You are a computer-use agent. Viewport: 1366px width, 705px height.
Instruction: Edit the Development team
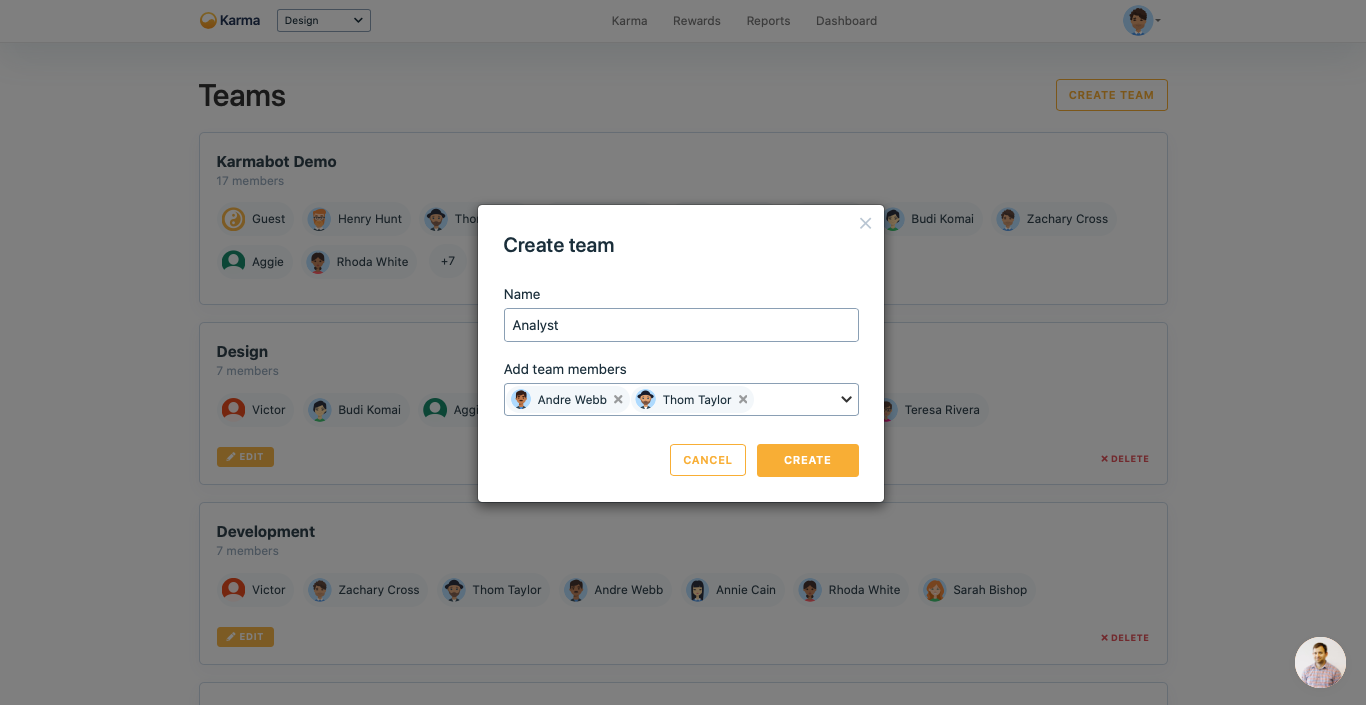[245, 637]
